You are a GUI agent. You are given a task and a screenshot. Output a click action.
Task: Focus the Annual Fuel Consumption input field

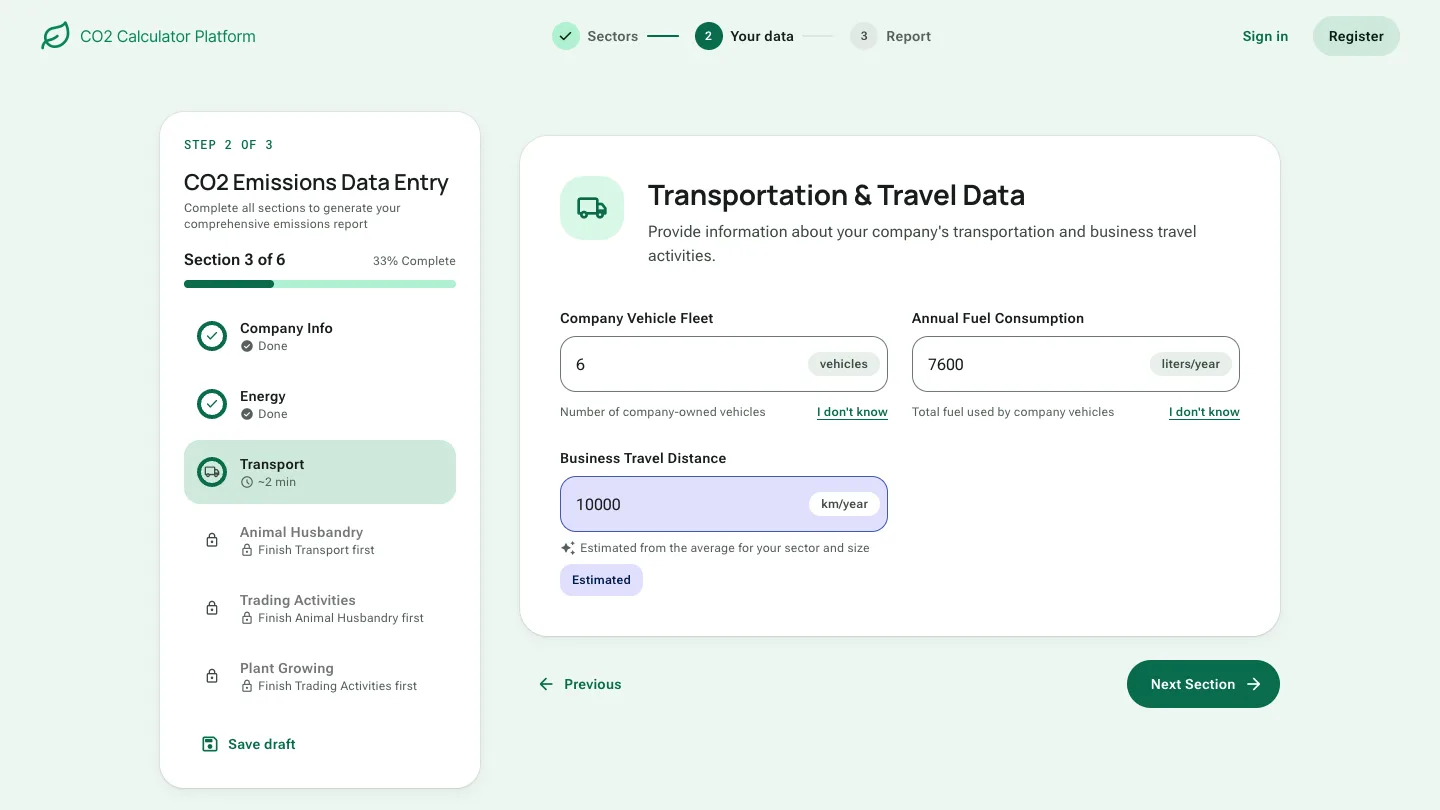[x=1076, y=364]
